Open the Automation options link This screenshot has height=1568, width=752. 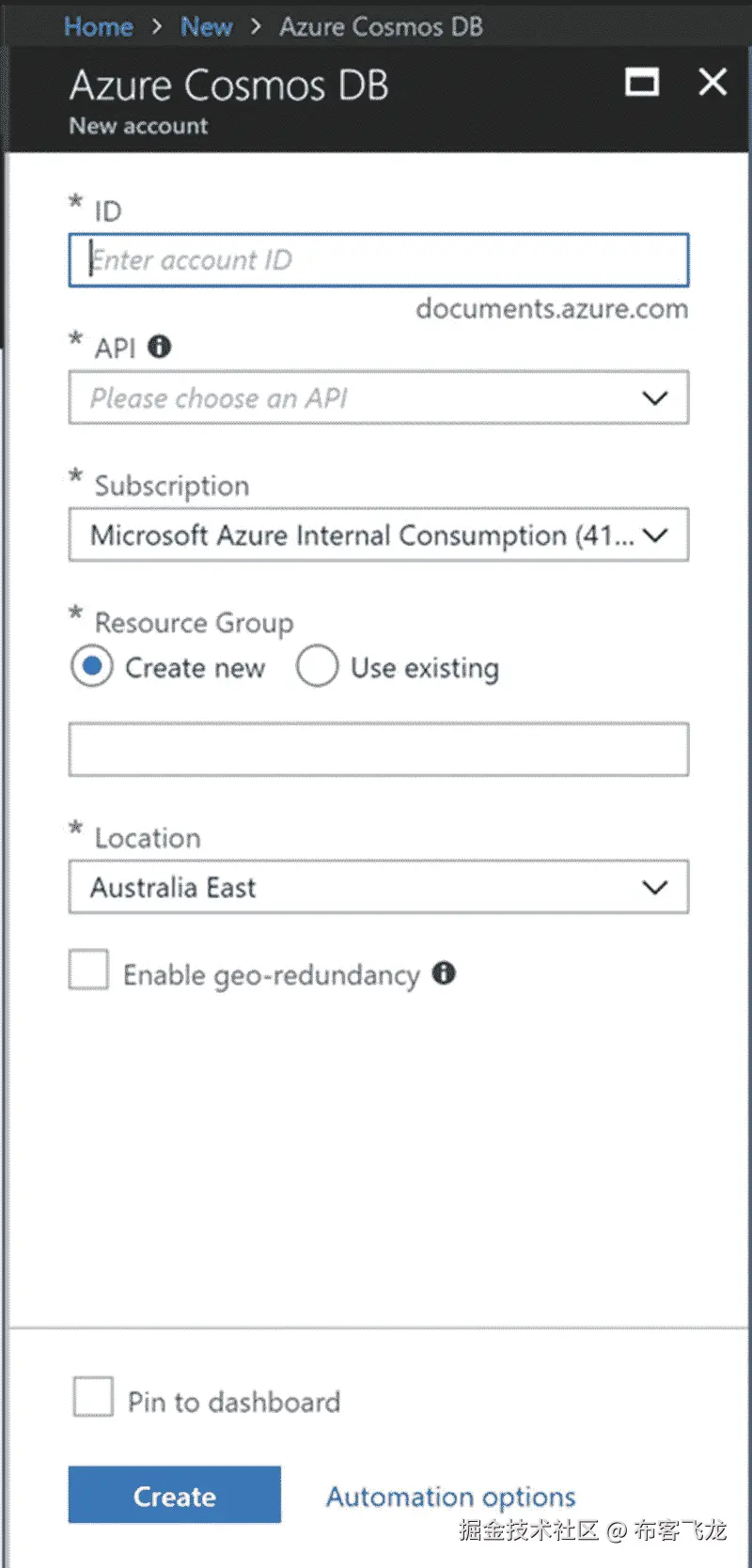[x=450, y=1497]
